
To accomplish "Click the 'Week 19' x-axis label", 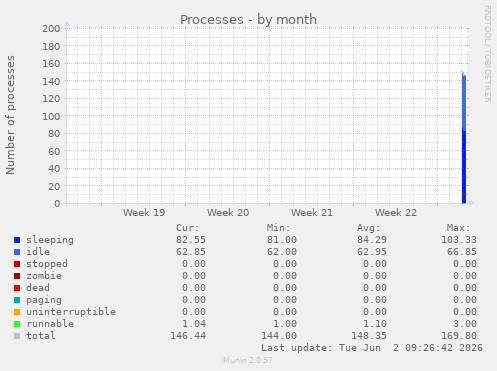I will [x=144, y=213].
